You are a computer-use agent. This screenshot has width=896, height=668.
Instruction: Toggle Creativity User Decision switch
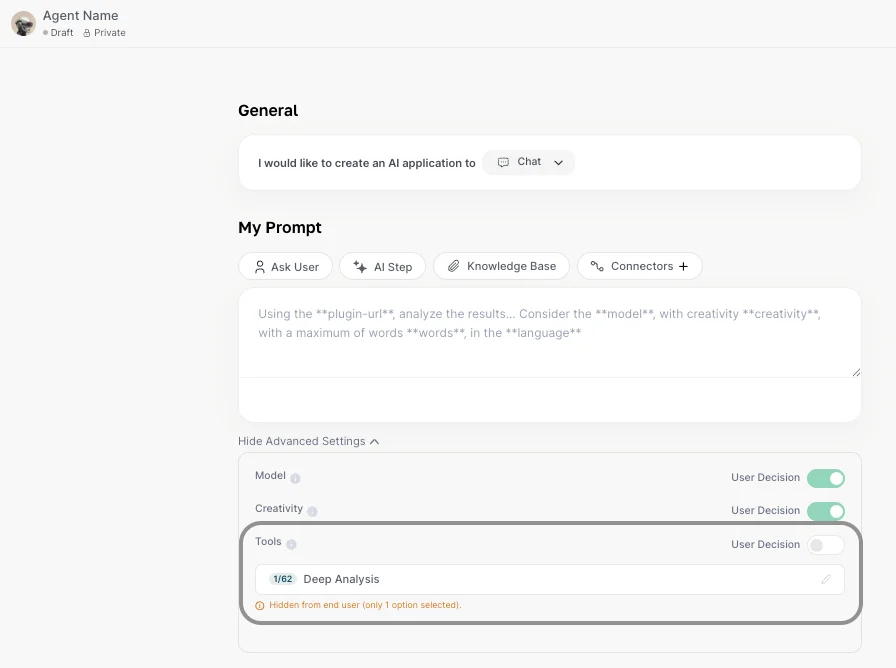[826, 511]
